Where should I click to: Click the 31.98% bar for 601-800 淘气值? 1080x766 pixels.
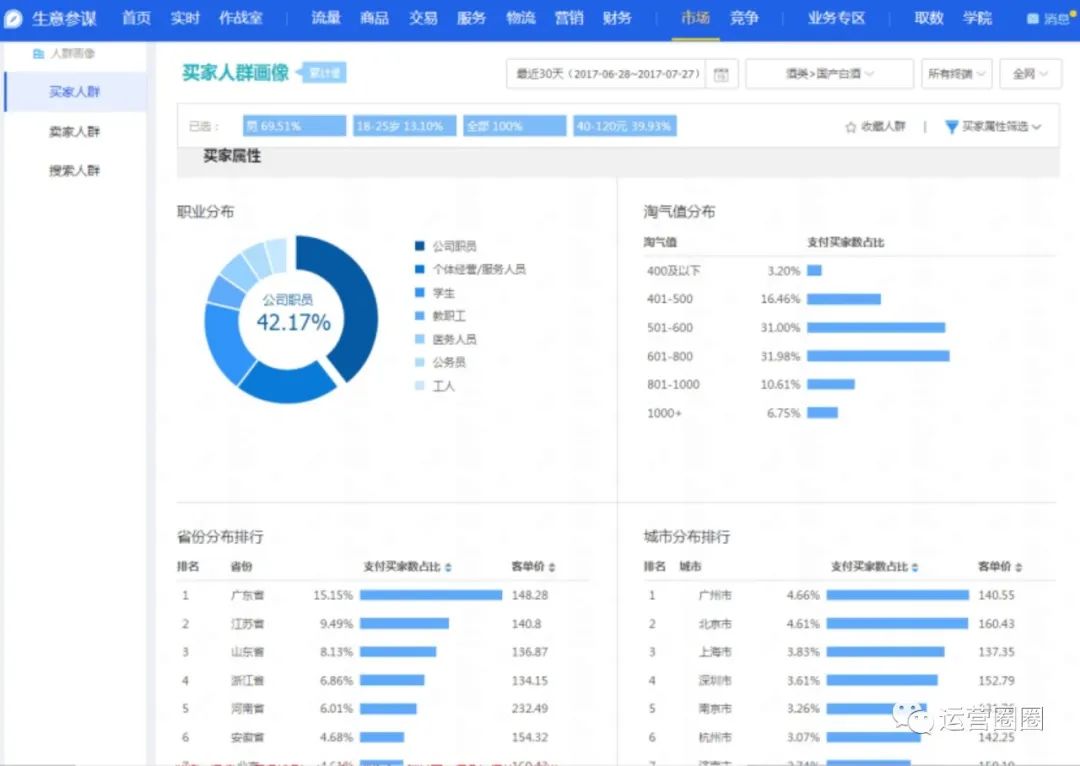(x=880, y=355)
